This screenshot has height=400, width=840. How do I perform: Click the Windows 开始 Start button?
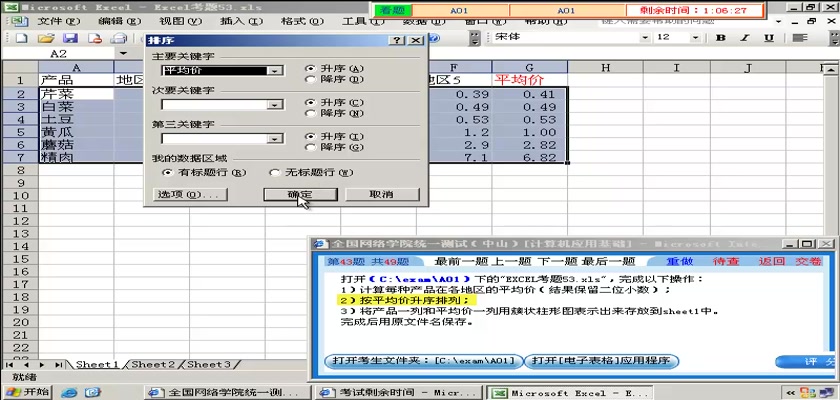(28, 393)
